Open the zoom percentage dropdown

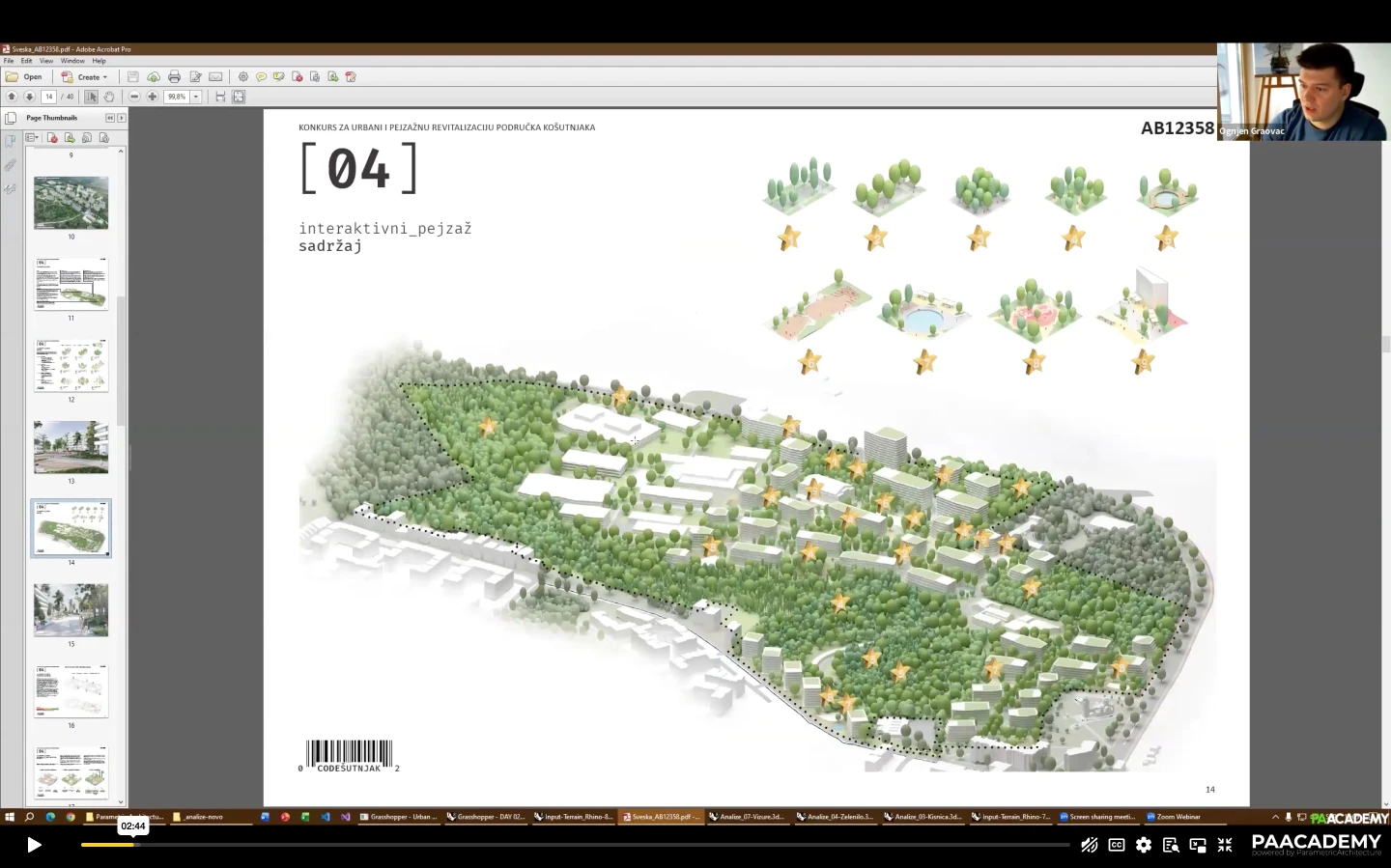(195, 97)
